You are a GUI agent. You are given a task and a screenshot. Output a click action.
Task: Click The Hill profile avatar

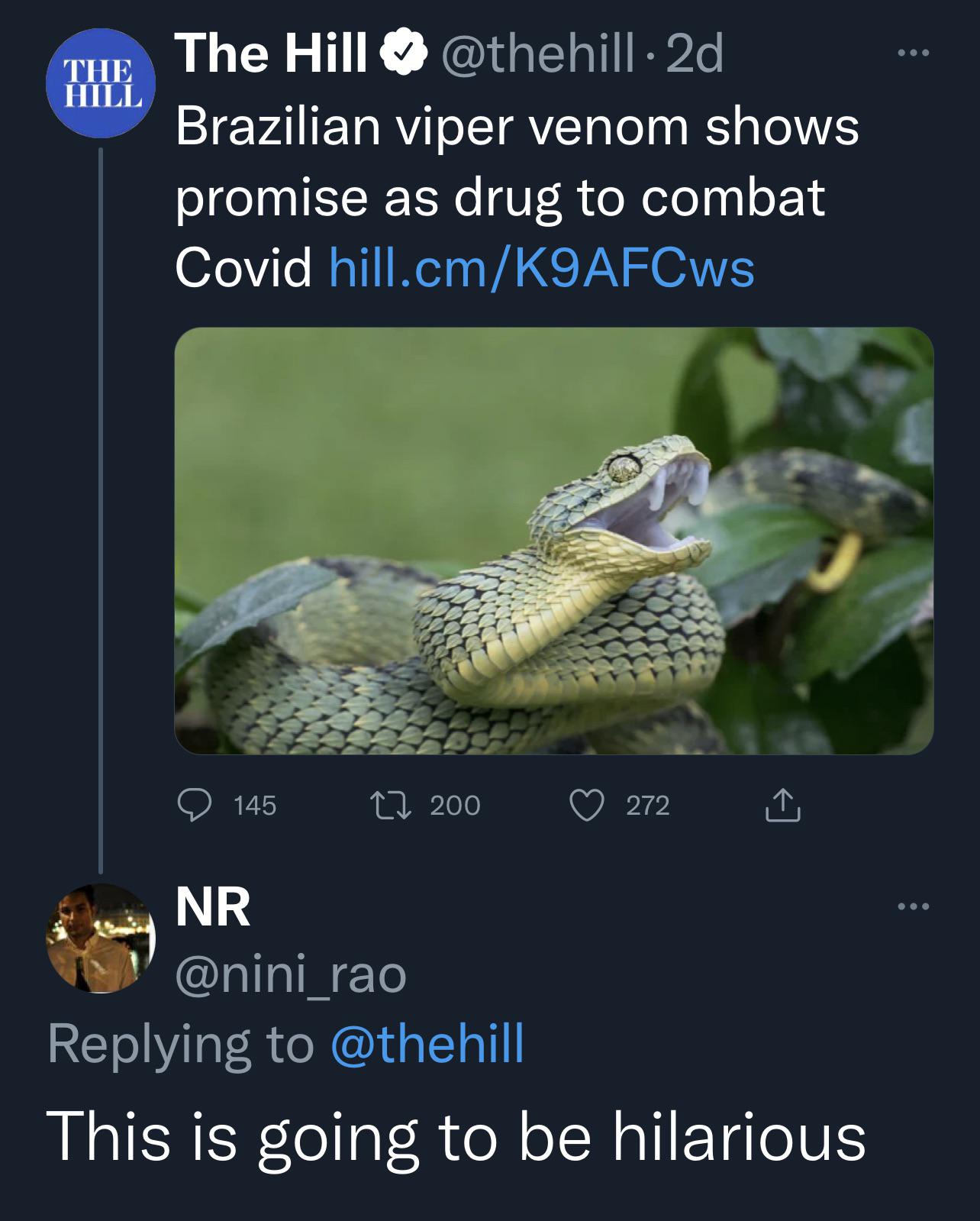[x=101, y=83]
